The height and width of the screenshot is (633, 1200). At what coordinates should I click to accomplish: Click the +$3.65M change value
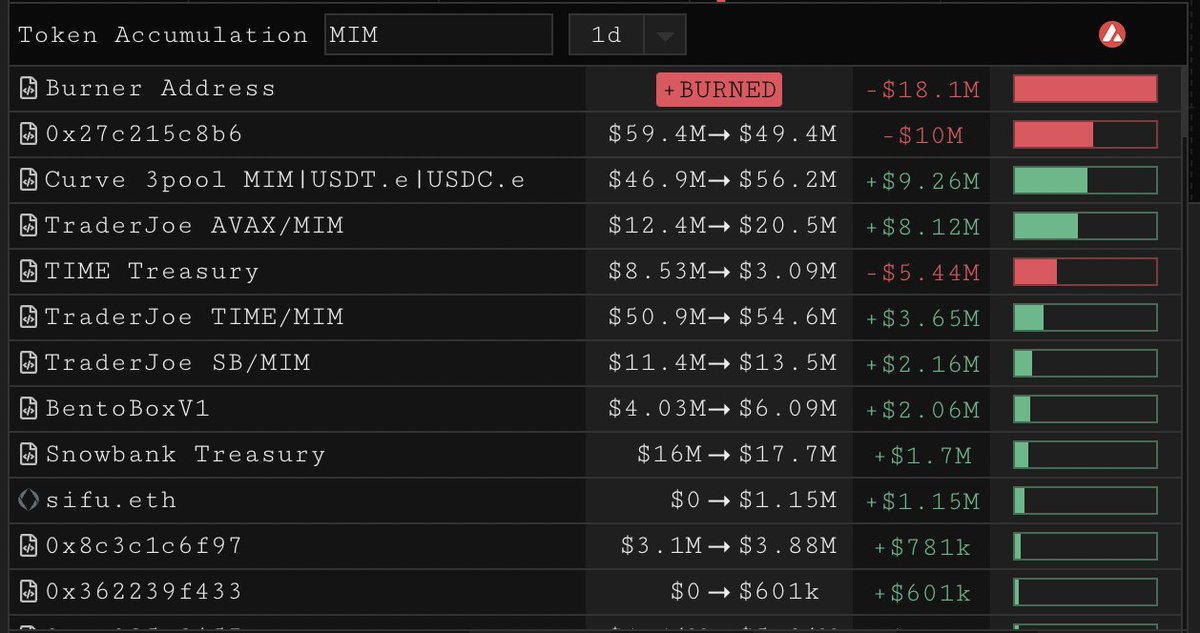coord(922,319)
